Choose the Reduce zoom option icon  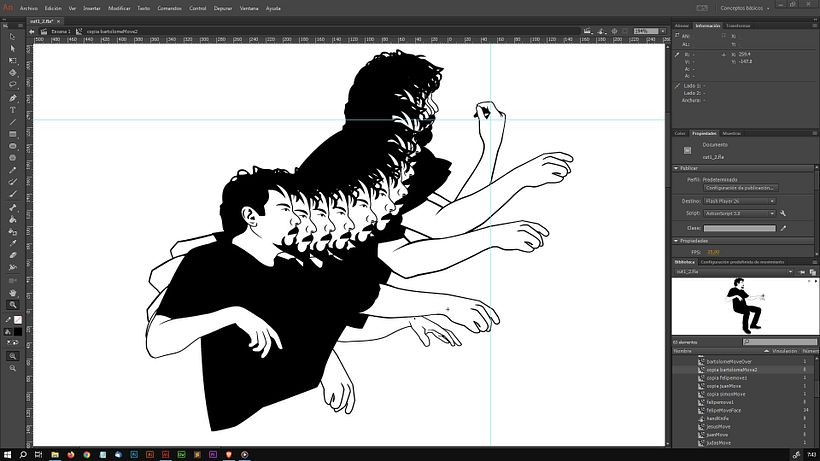[13, 368]
